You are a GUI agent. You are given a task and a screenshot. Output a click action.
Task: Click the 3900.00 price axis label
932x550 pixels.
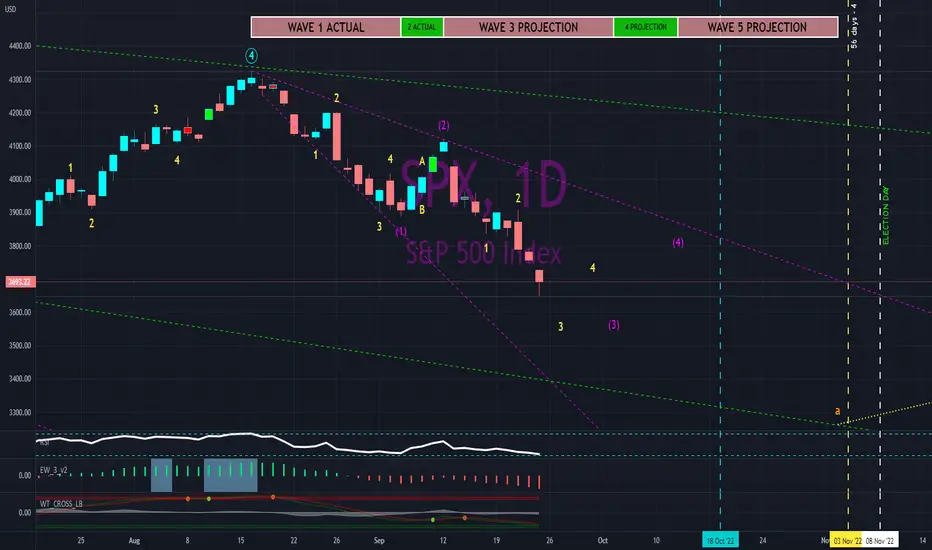pos(20,212)
